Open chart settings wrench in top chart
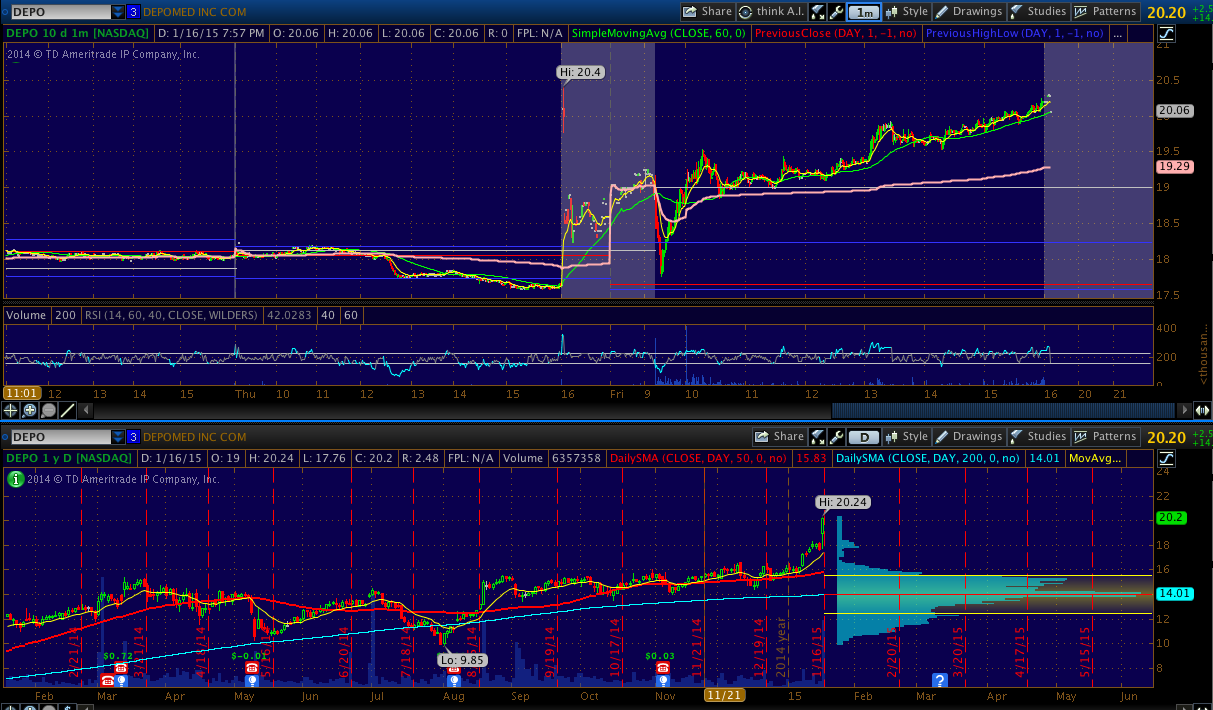Screen dimensions: 1213x710 (836, 12)
